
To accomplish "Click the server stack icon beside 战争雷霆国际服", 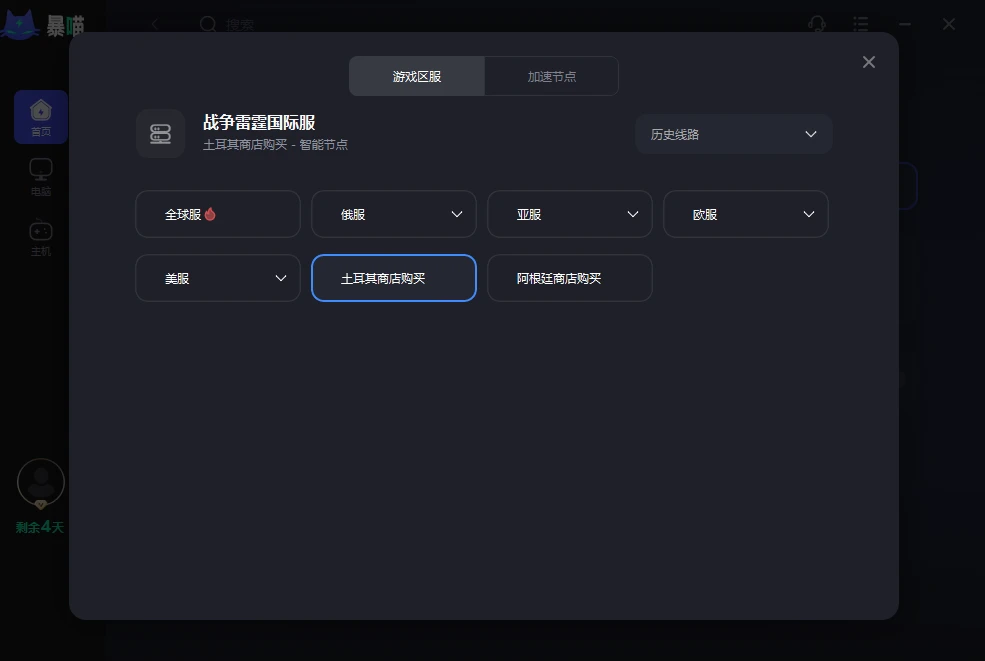I will tap(161, 134).
